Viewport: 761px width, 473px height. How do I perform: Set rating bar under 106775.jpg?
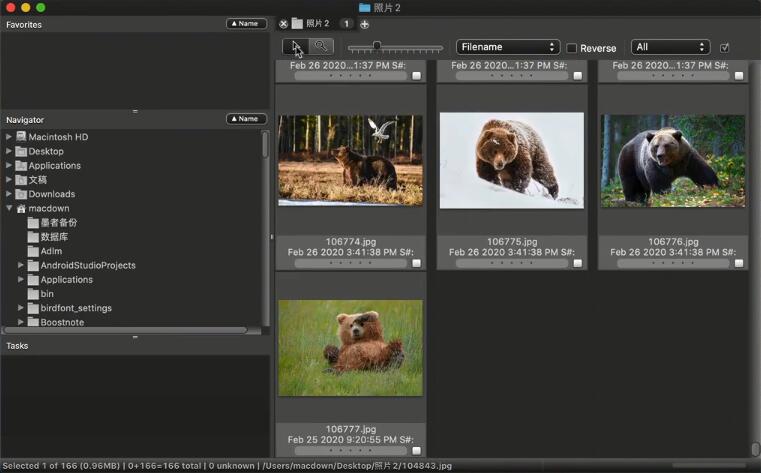pyautogui.click(x=512, y=263)
